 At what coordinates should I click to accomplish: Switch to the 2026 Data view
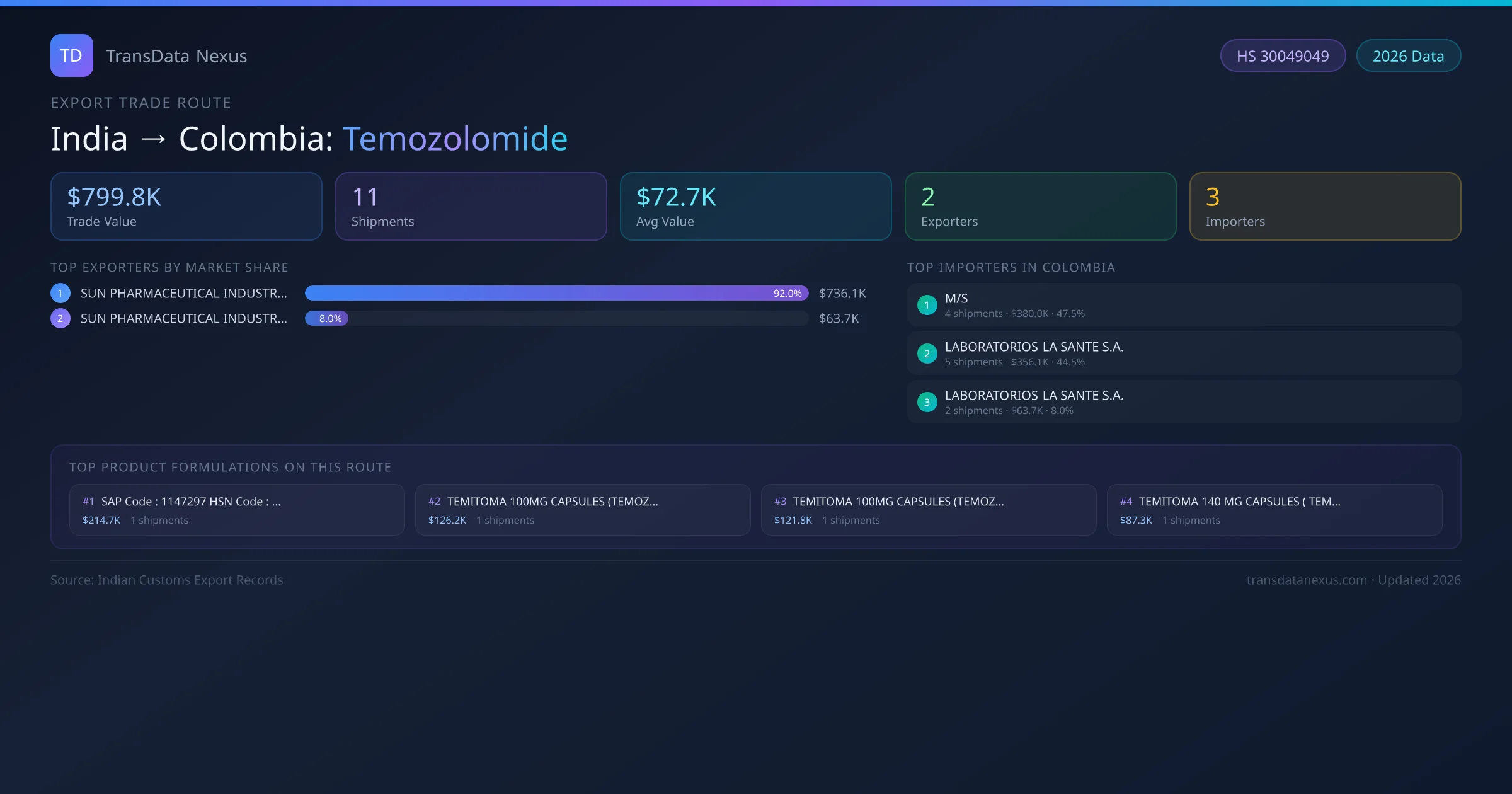(1408, 55)
